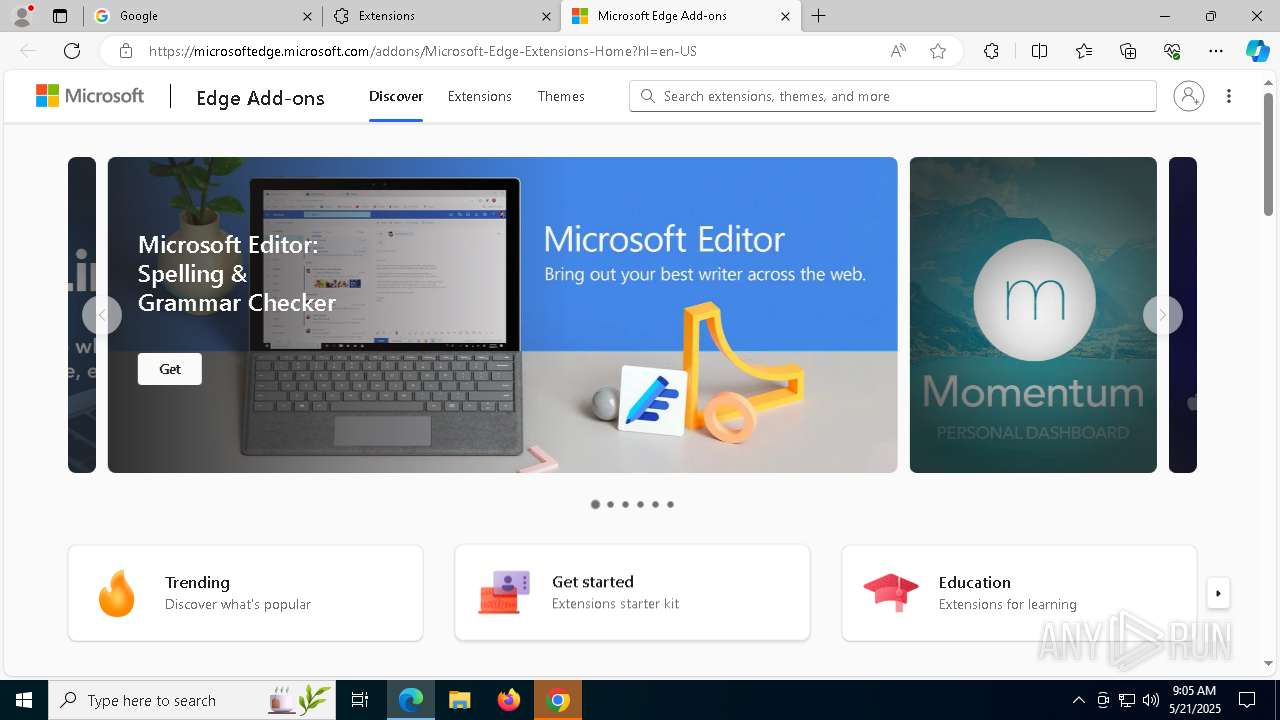Refresh the current page
The image size is (1280, 720).
tap(72, 51)
